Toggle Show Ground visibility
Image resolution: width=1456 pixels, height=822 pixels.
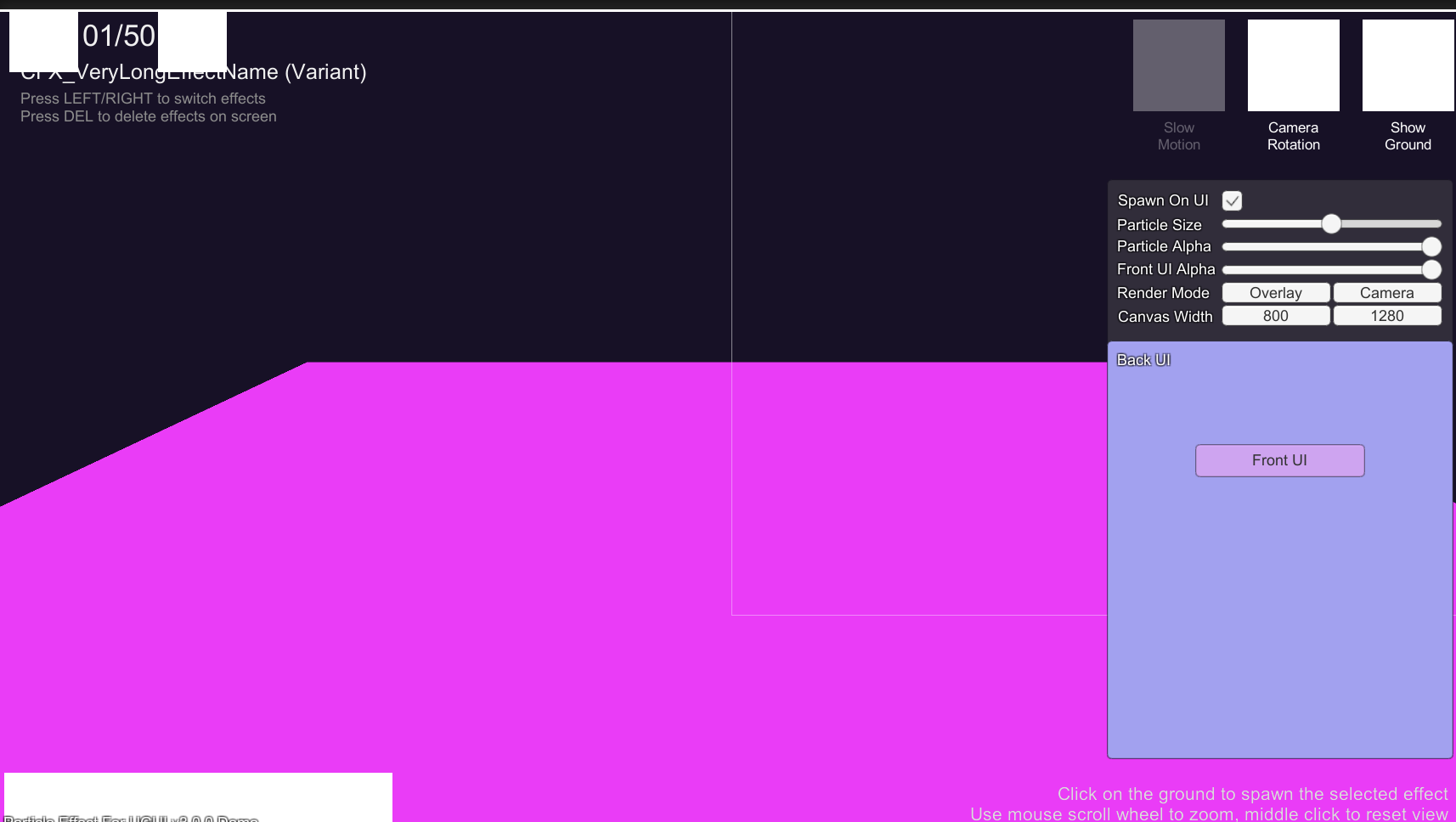click(x=1408, y=65)
